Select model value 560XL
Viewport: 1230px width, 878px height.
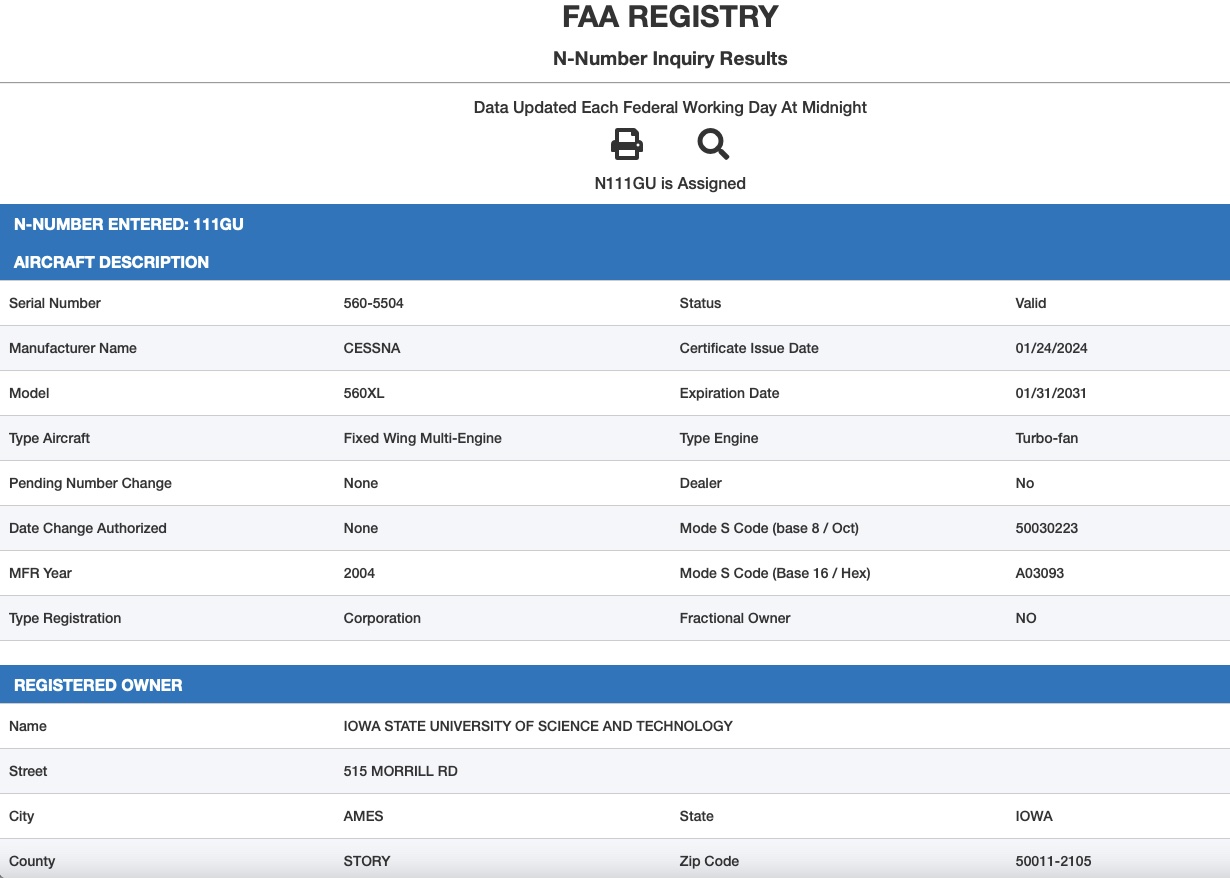pos(364,393)
